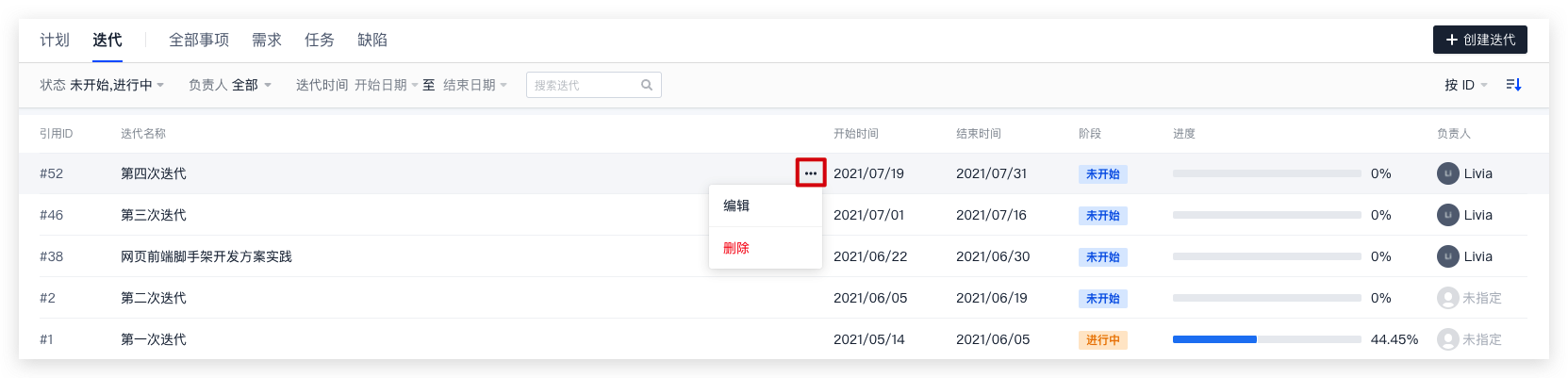Click reference ID #38
The height and width of the screenshot is (378, 1568).
[x=52, y=256]
